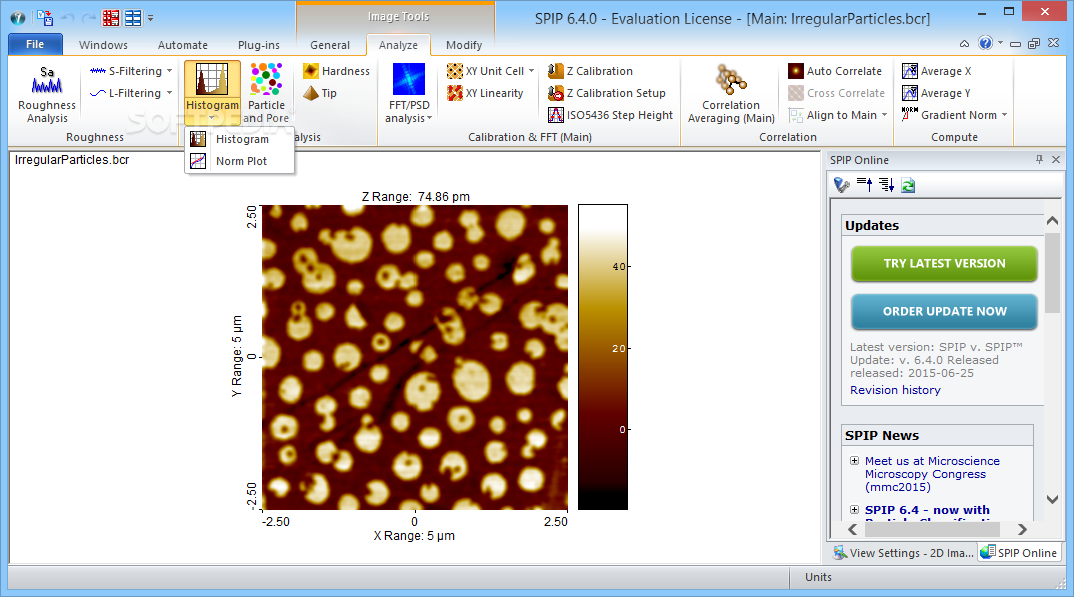This screenshot has height=597, width=1074.
Task: Open Roughness Analysis tool
Action: (x=47, y=94)
